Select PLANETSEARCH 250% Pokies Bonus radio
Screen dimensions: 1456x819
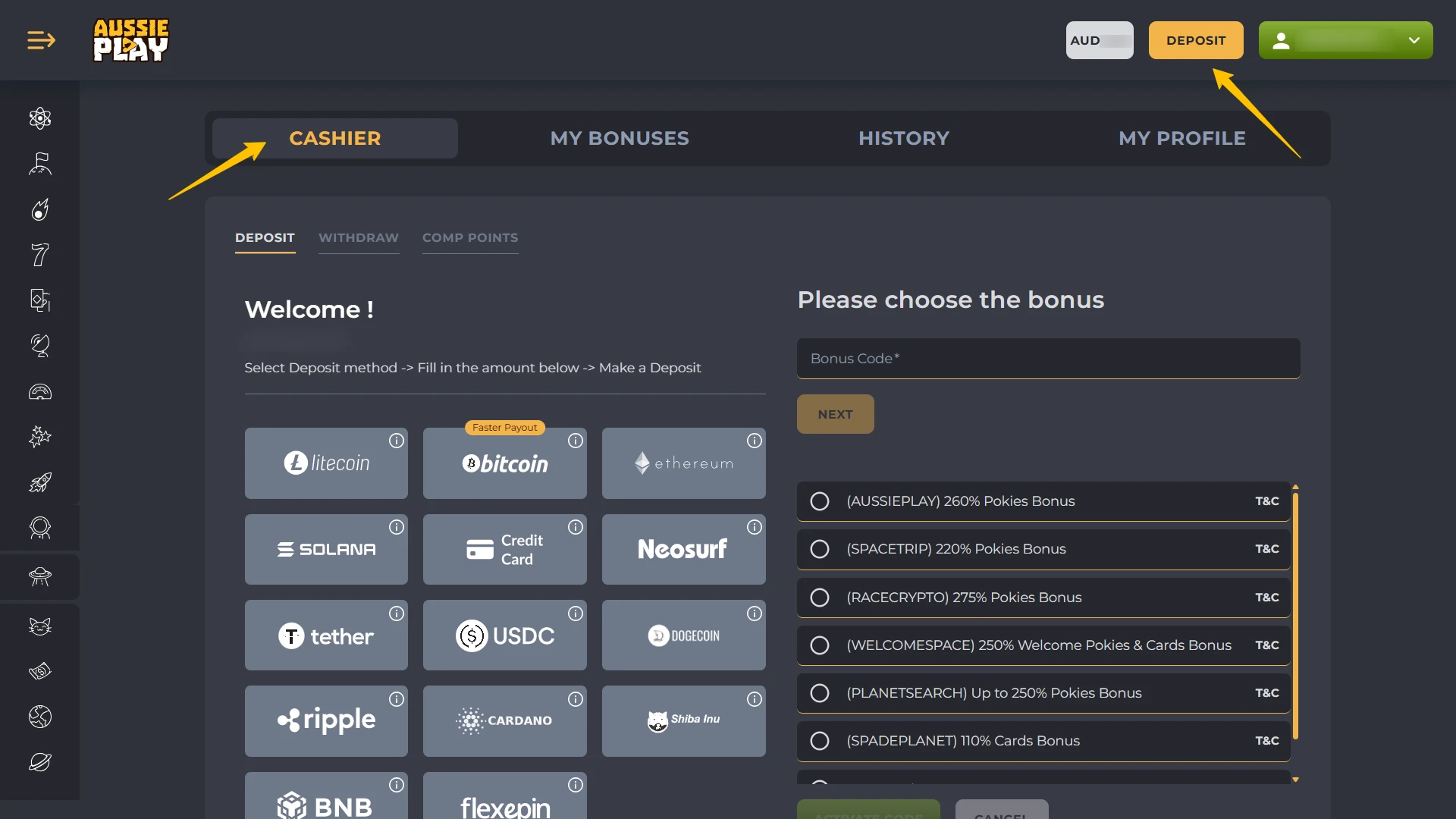coord(820,693)
